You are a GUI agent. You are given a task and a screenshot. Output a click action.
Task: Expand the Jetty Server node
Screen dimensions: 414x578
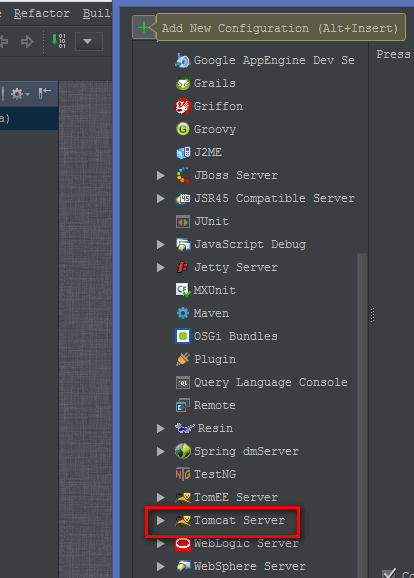[161, 267]
